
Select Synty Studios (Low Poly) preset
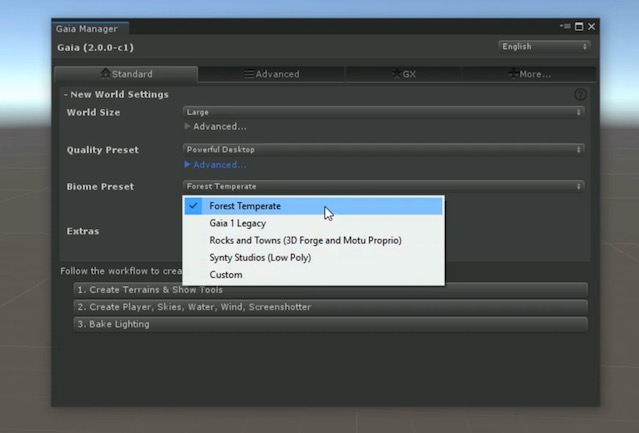click(x=313, y=257)
